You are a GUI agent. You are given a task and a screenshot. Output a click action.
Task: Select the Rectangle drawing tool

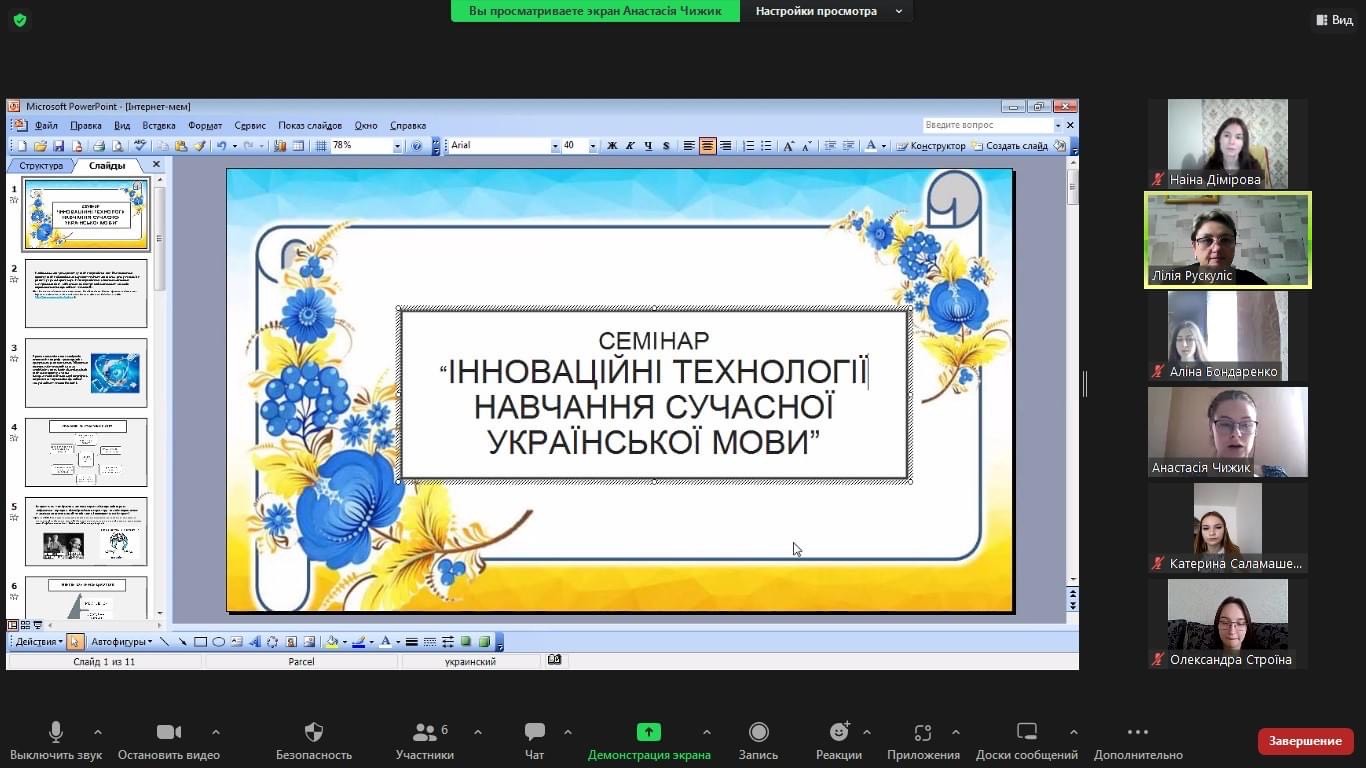[x=200, y=642]
